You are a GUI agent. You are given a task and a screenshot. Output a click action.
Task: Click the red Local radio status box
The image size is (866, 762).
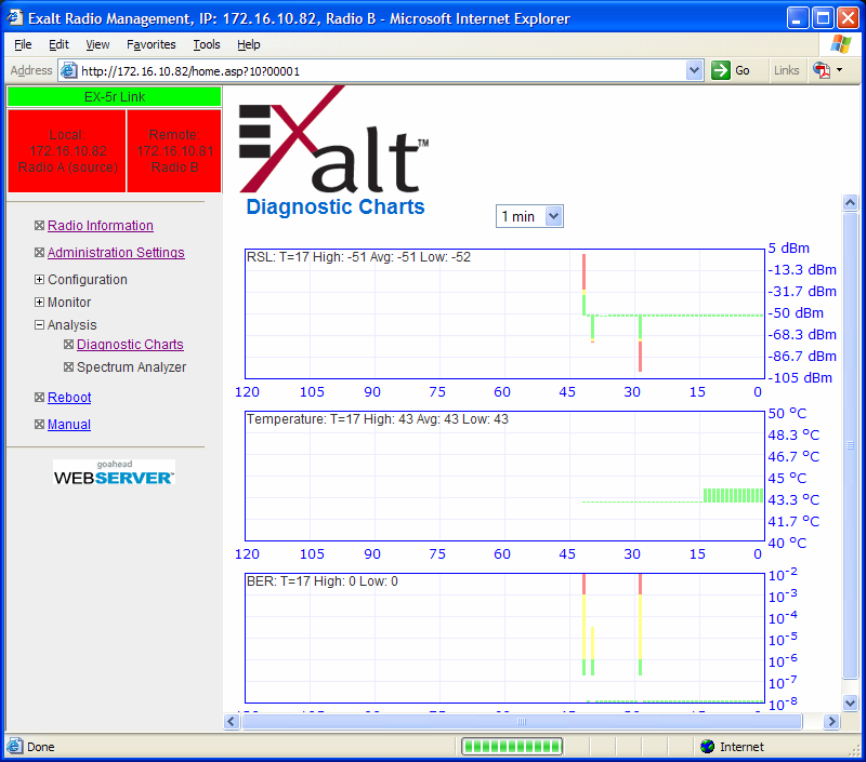click(x=67, y=151)
